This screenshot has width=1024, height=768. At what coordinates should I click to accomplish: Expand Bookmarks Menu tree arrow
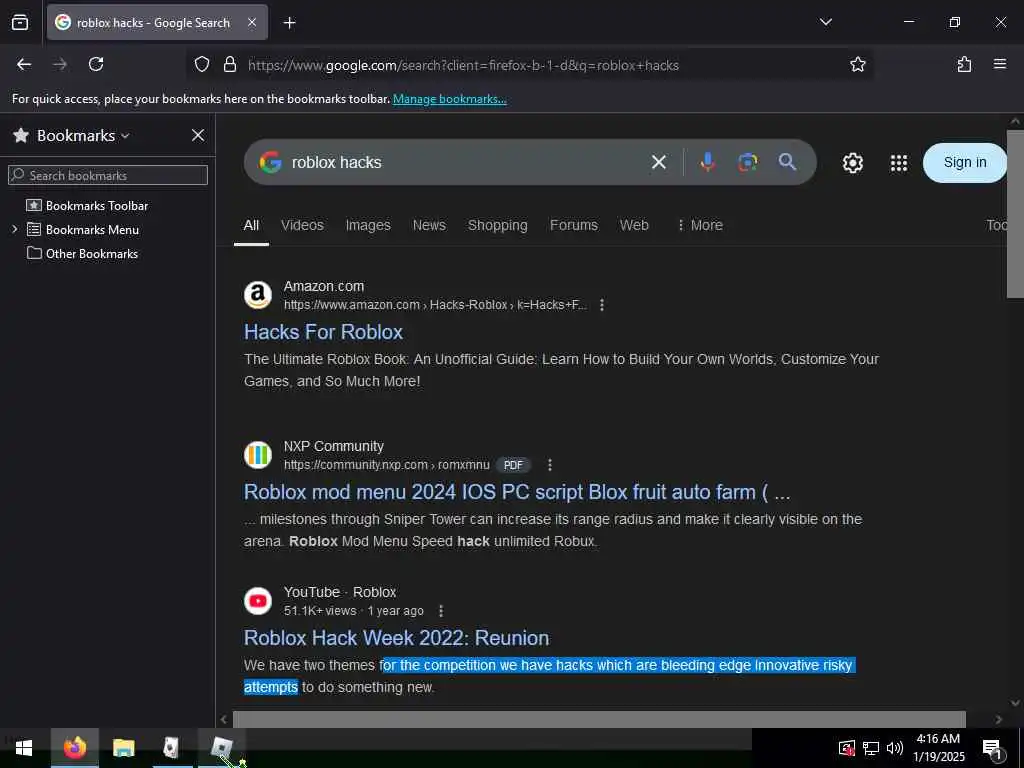(14, 230)
